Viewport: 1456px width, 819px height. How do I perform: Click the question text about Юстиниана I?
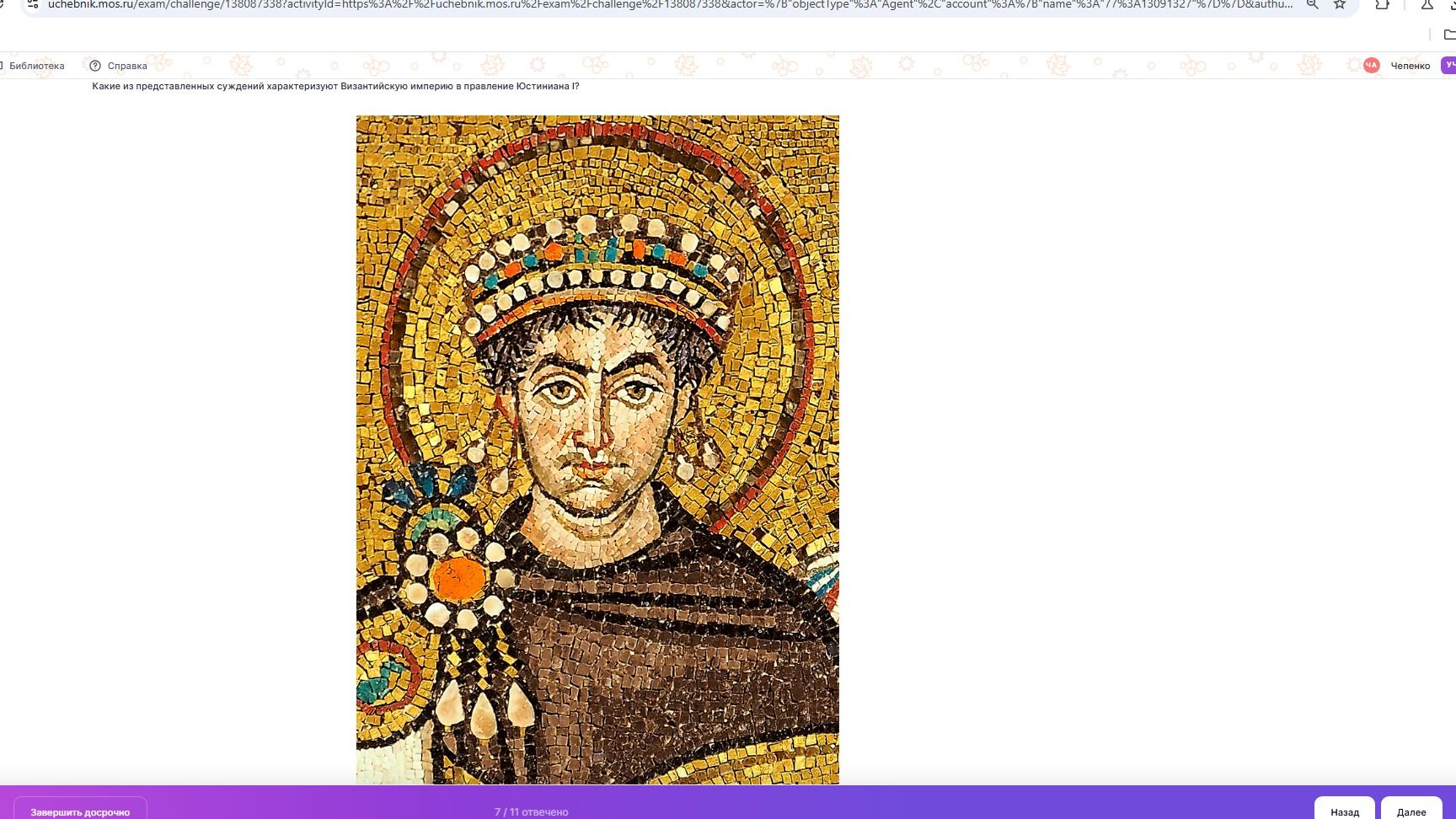335,86
